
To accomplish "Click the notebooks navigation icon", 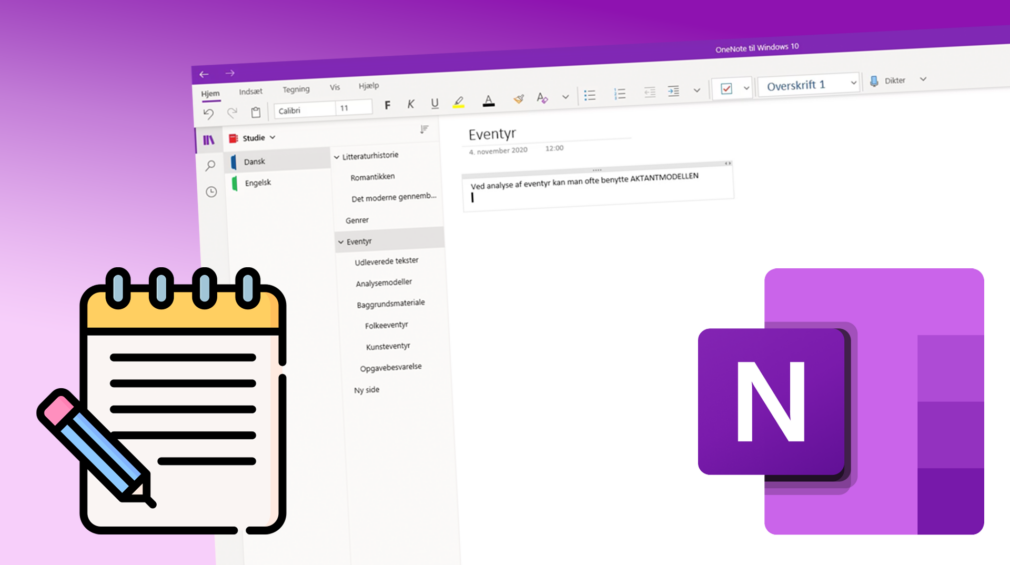I will point(209,140).
